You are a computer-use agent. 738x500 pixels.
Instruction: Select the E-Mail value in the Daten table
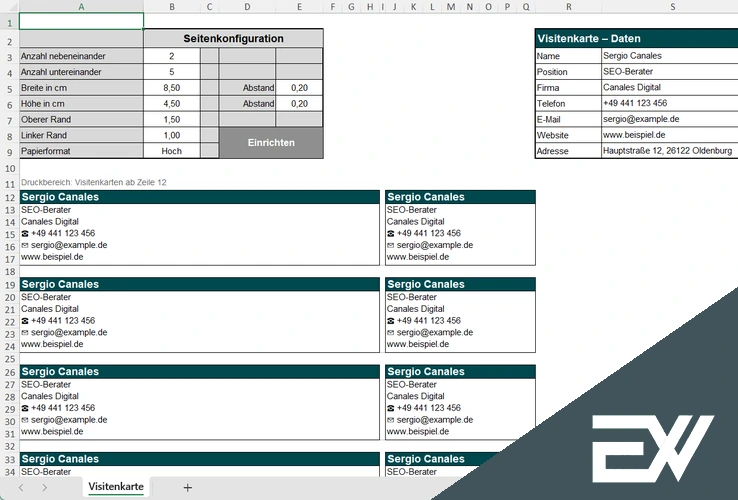pyautogui.click(x=668, y=119)
